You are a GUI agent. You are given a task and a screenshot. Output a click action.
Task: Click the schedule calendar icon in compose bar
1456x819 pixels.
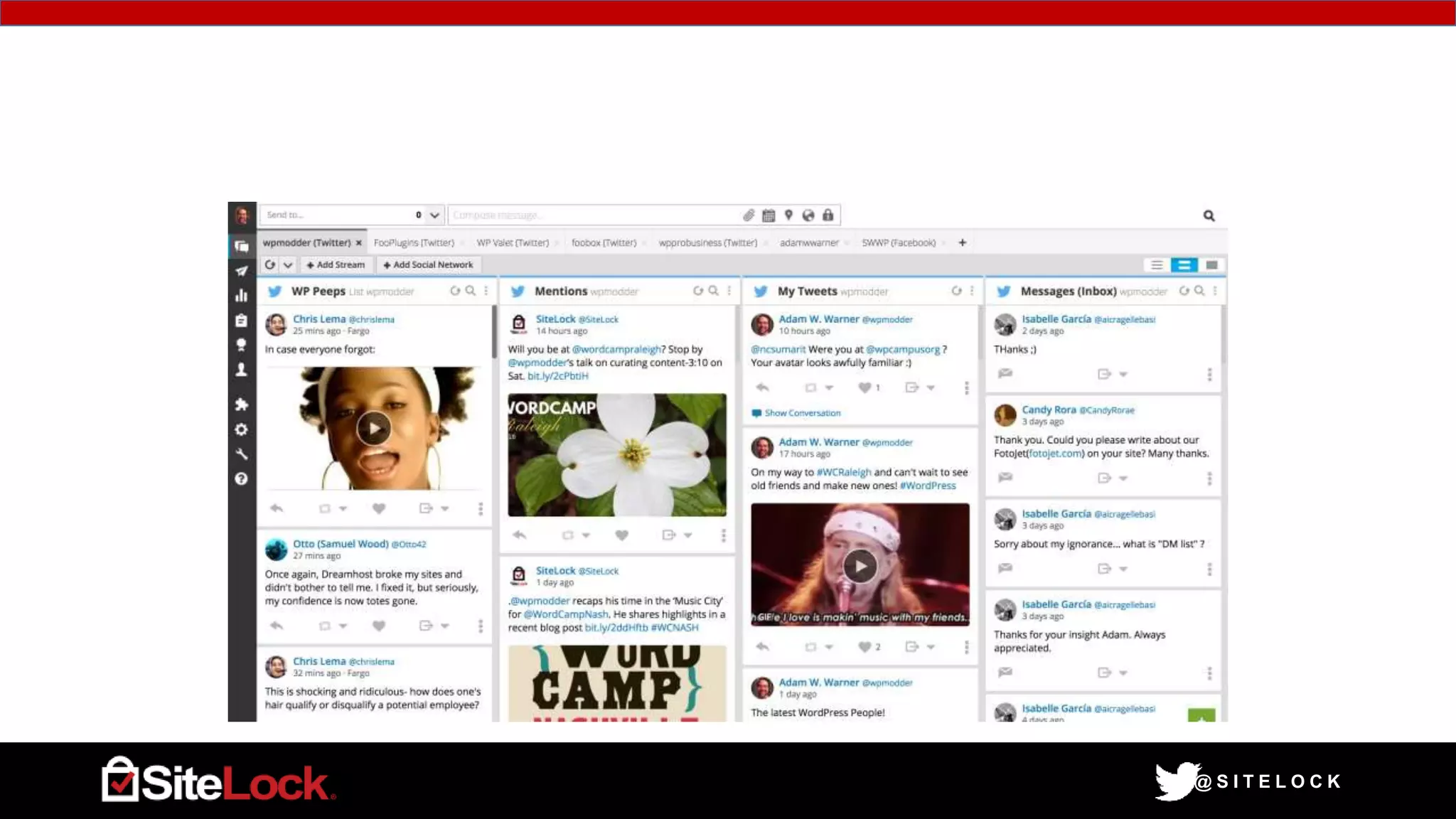(x=769, y=215)
